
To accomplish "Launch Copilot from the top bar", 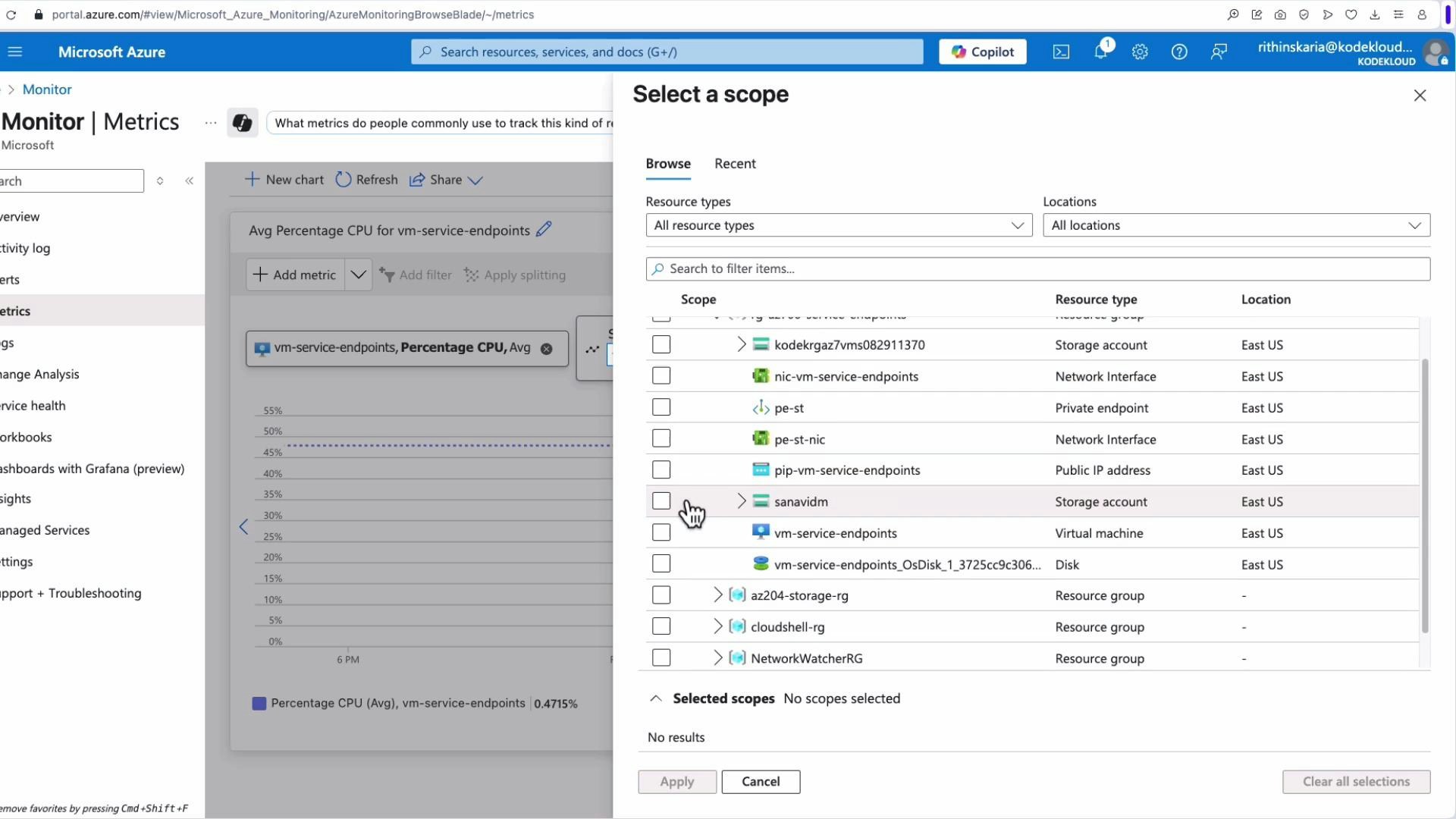I will click(x=982, y=52).
